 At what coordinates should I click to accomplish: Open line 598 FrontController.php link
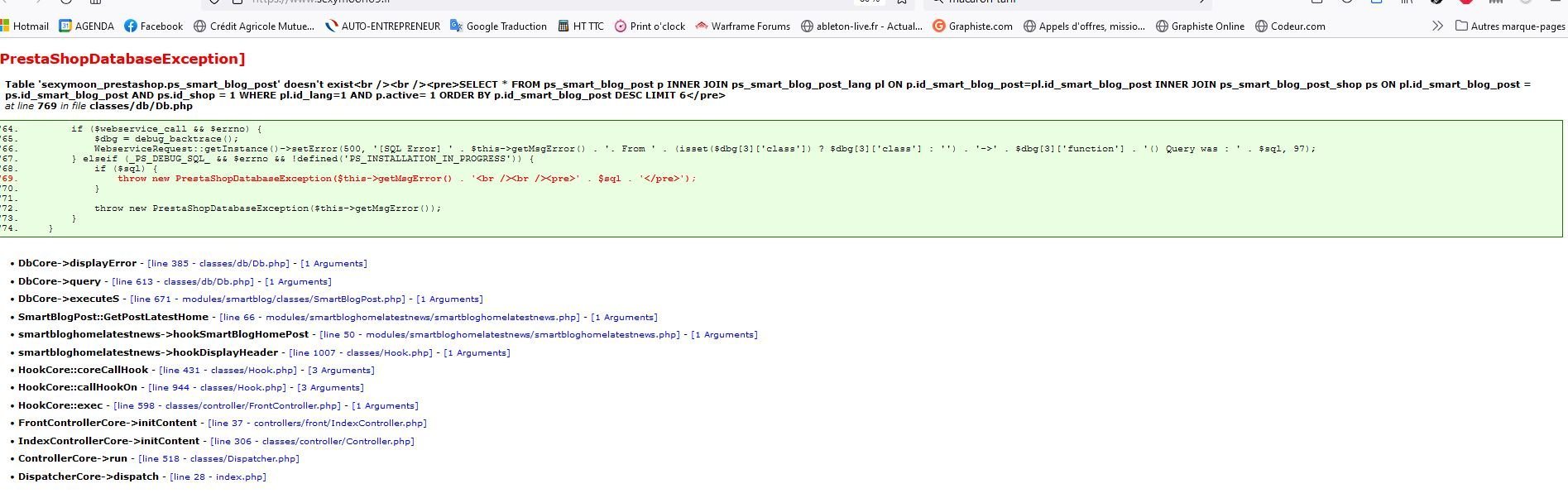[x=227, y=406]
